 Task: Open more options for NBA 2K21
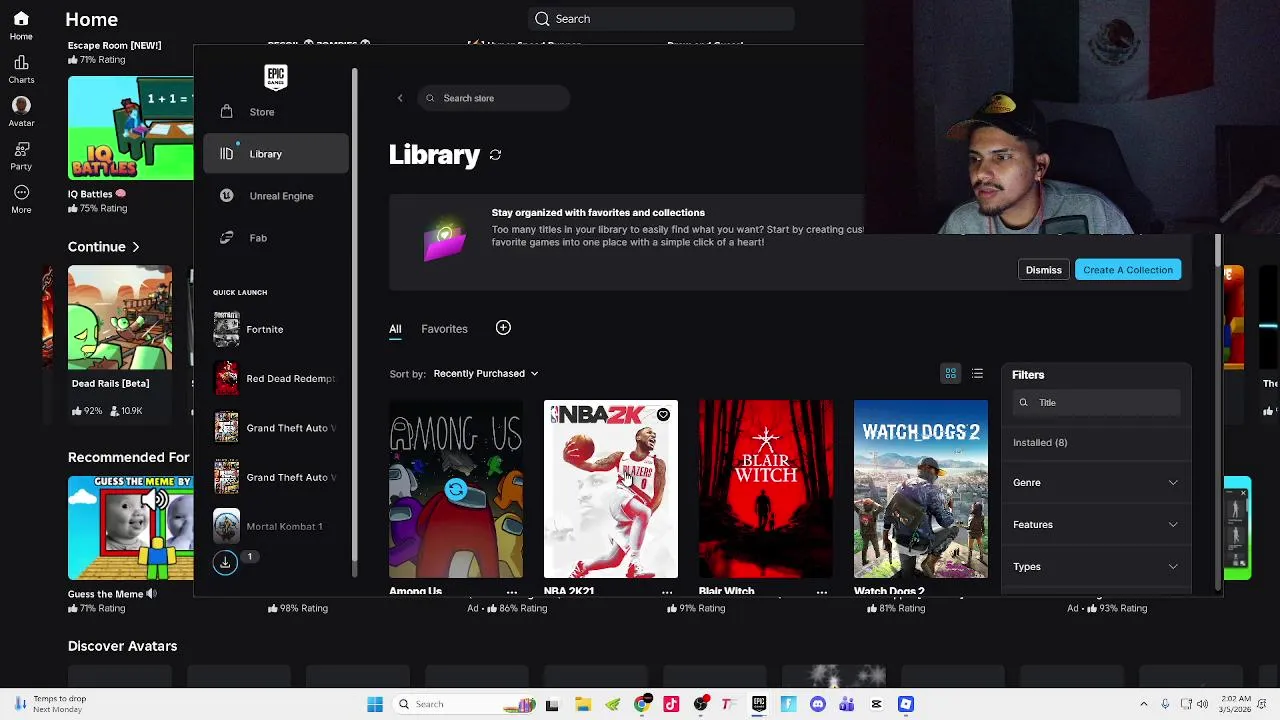[667, 592]
